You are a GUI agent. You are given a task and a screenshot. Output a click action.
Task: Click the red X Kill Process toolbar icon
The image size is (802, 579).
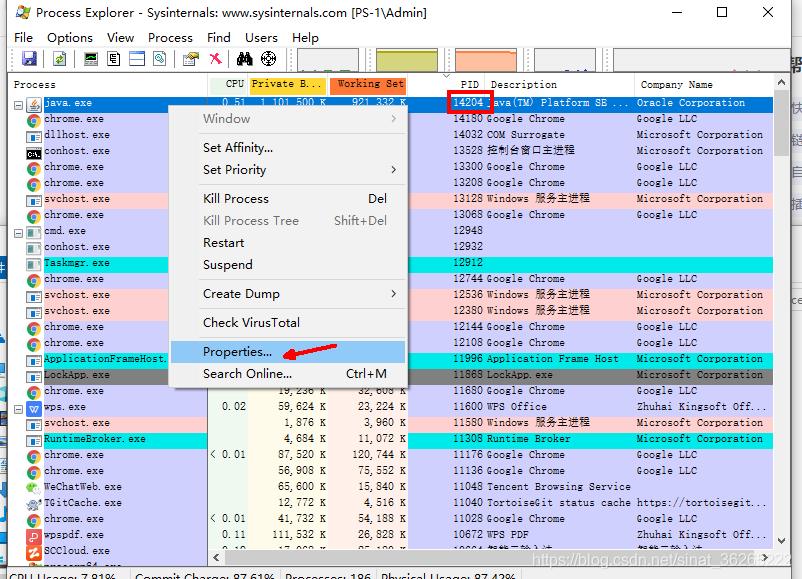click(x=215, y=59)
